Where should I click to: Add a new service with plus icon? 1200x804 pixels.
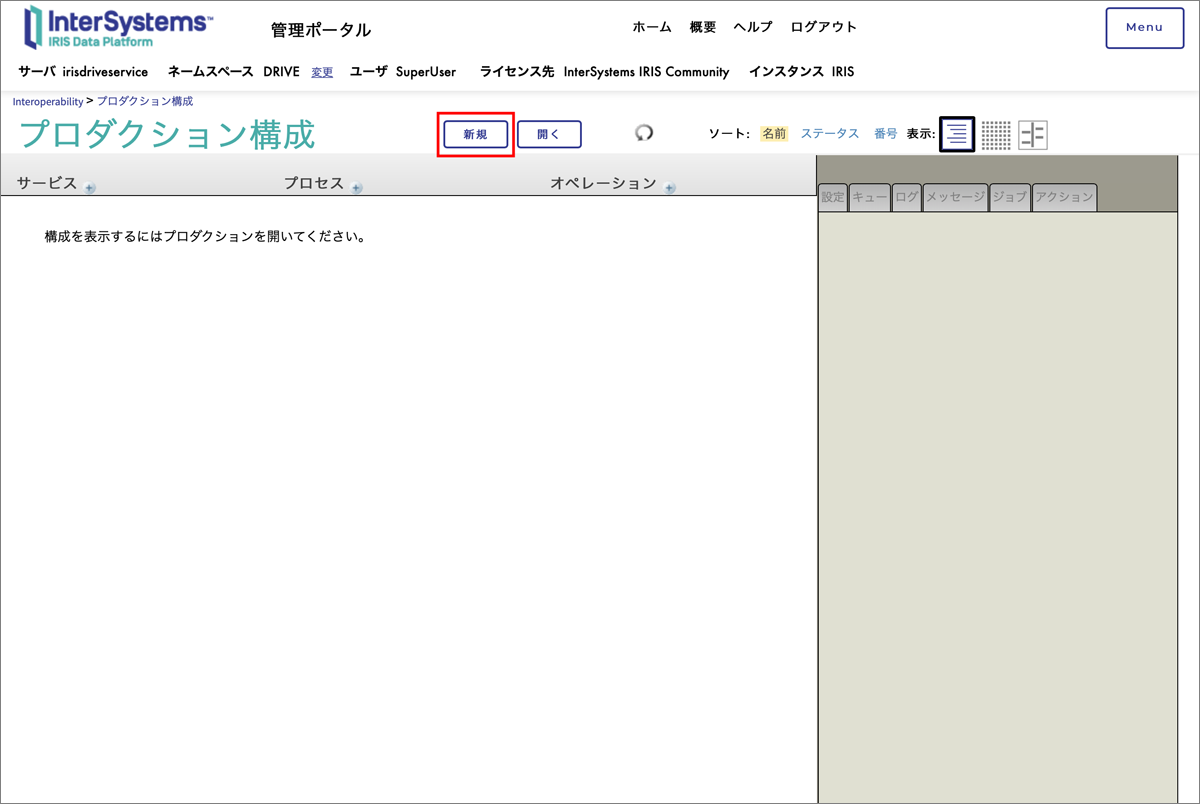click(x=90, y=188)
